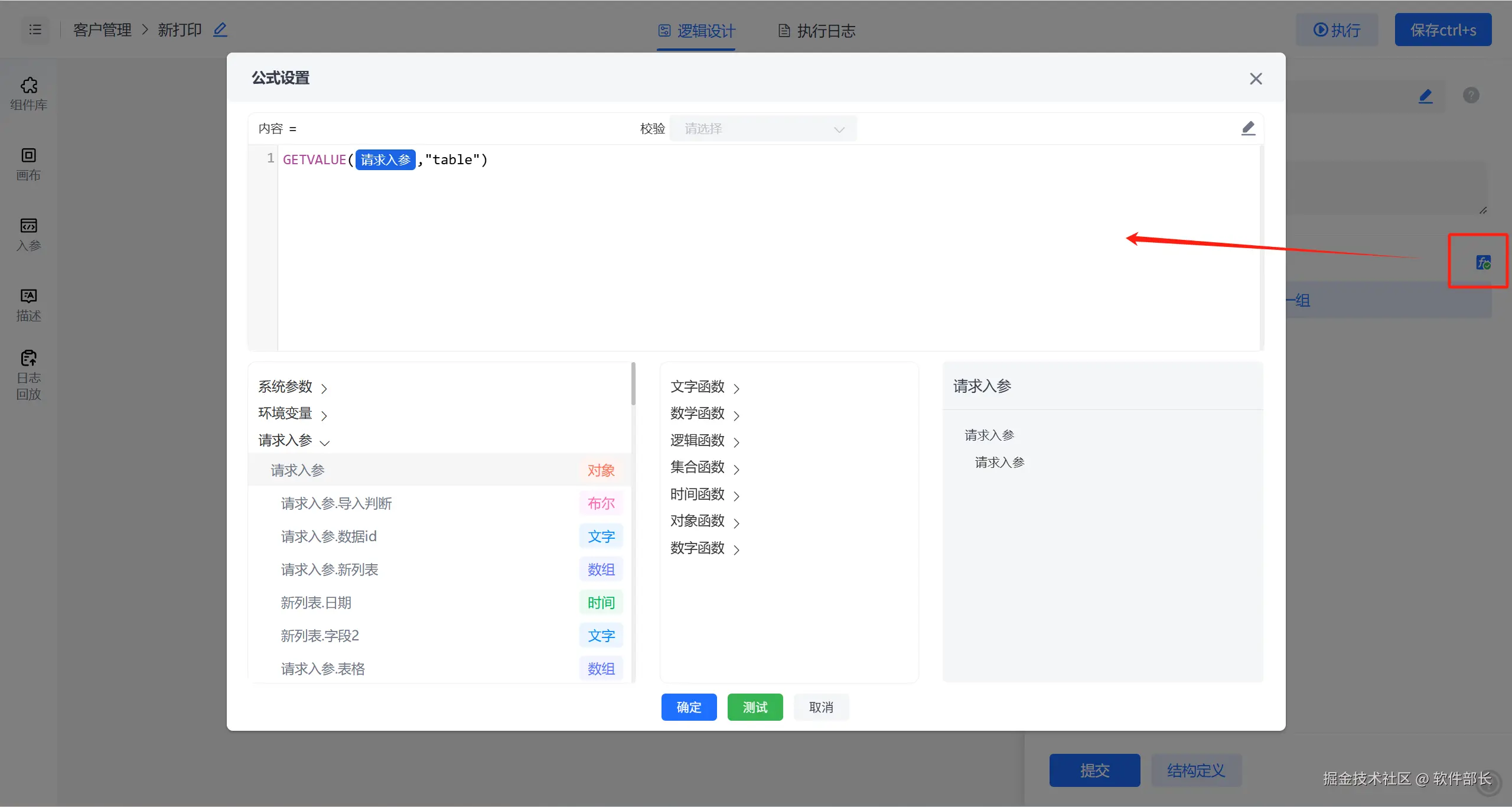
Task: Click the formula editor pencil icon
Action: pyautogui.click(x=1247, y=128)
